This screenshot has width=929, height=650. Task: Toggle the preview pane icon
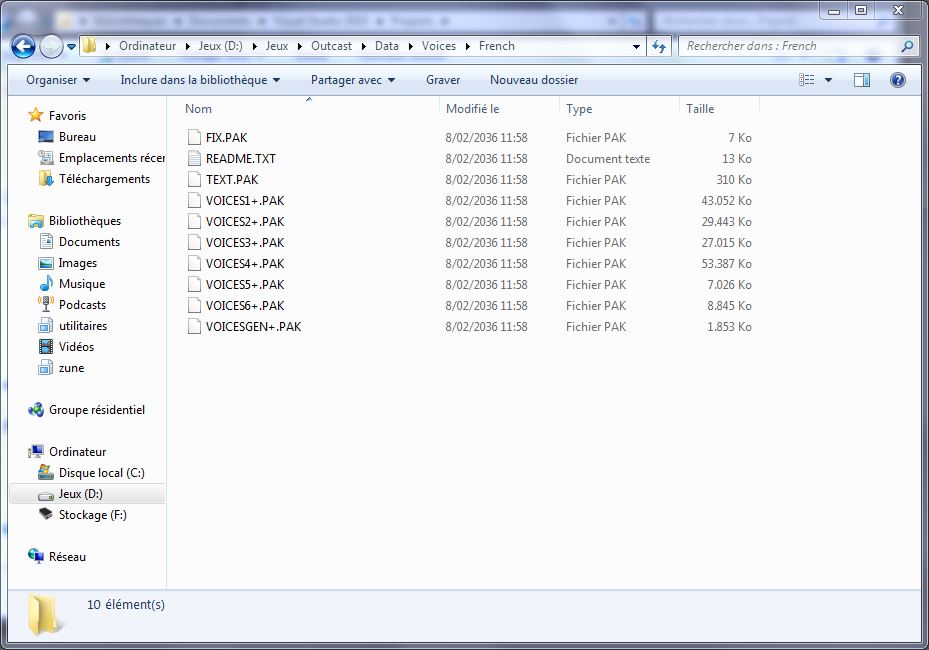862,80
